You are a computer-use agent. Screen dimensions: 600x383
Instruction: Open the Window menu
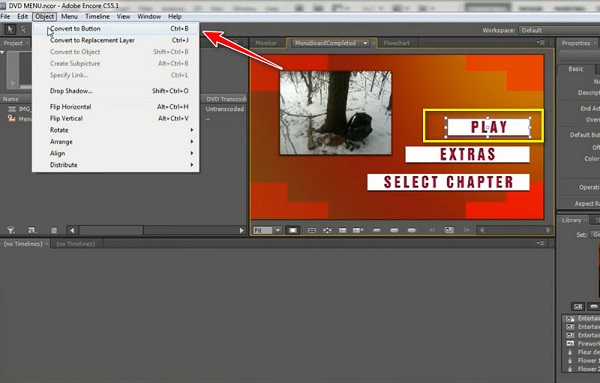(x=149, y=16)
